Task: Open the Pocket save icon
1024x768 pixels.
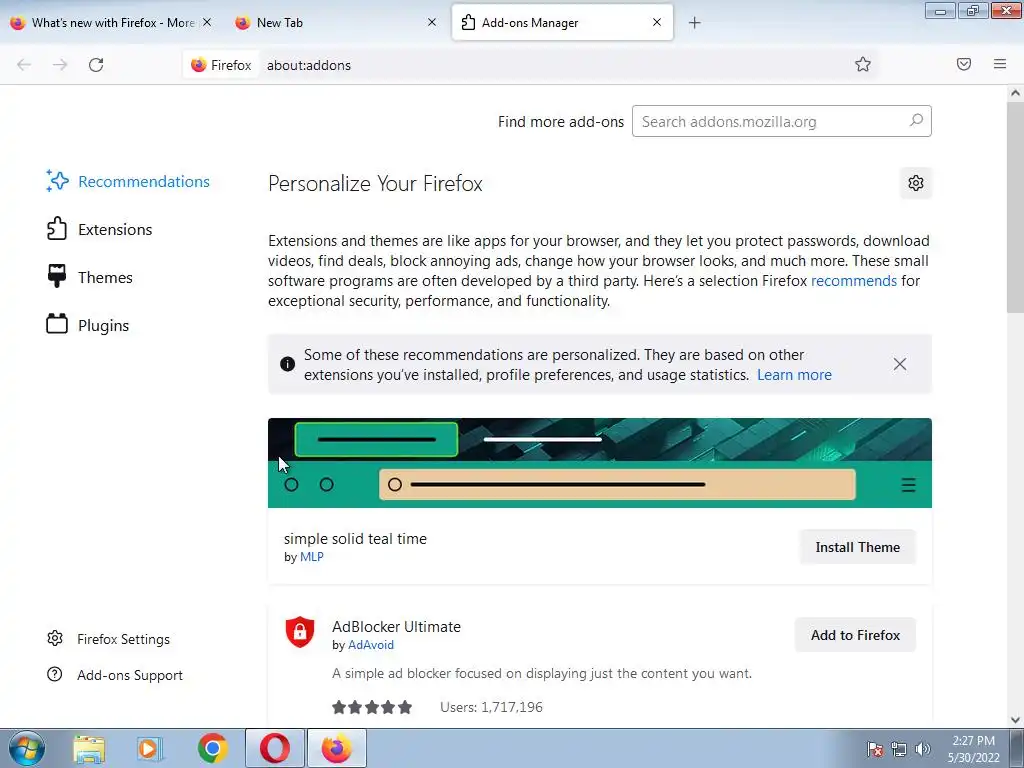Action: (963, 64)
